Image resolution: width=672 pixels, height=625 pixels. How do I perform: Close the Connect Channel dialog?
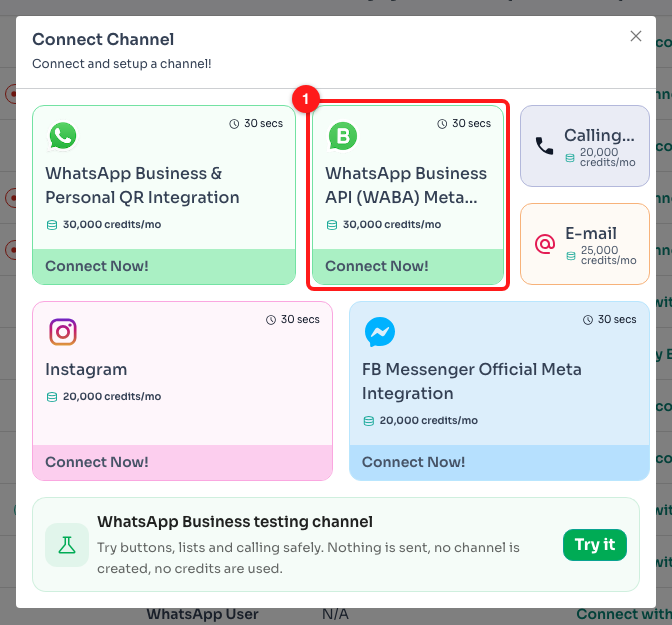(x=636, y=36)
